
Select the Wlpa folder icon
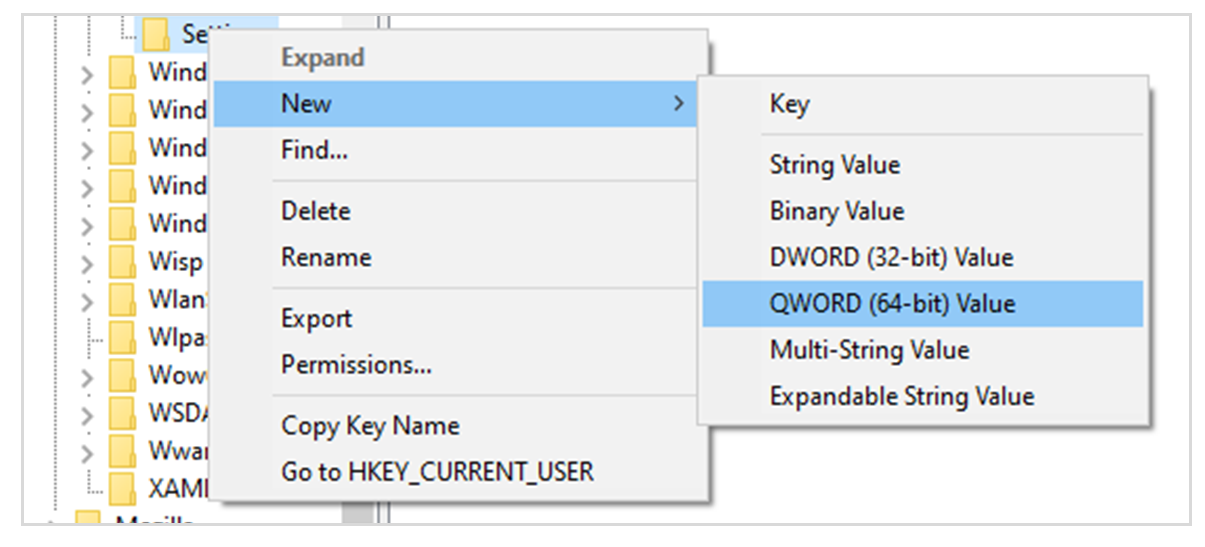coord(122,337)
